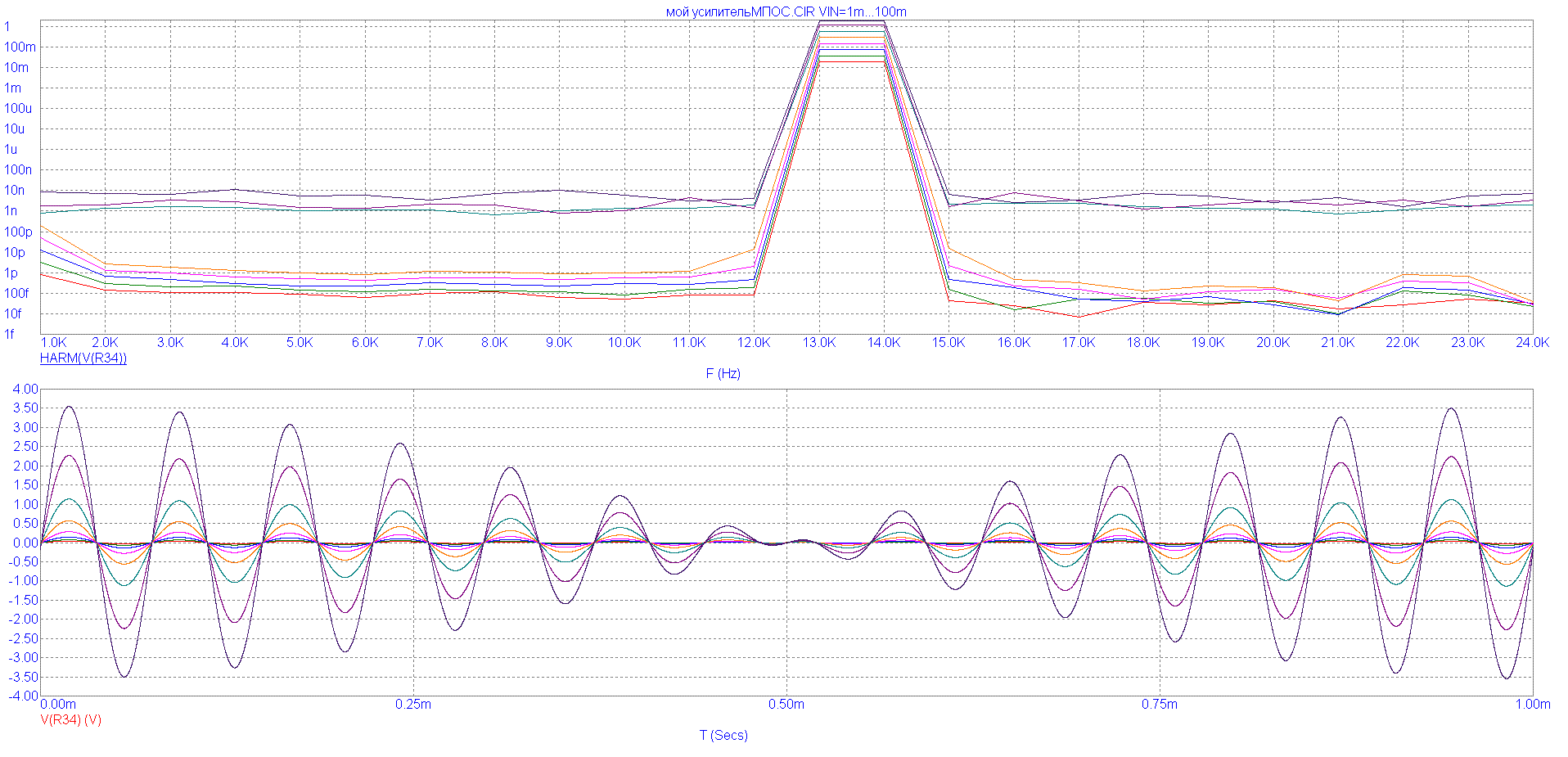The height and width of the screenshot is (757, 1568).
Task: Click the 100m amplitude tick on the harmonics plot
Action: (x=20, y=47)
